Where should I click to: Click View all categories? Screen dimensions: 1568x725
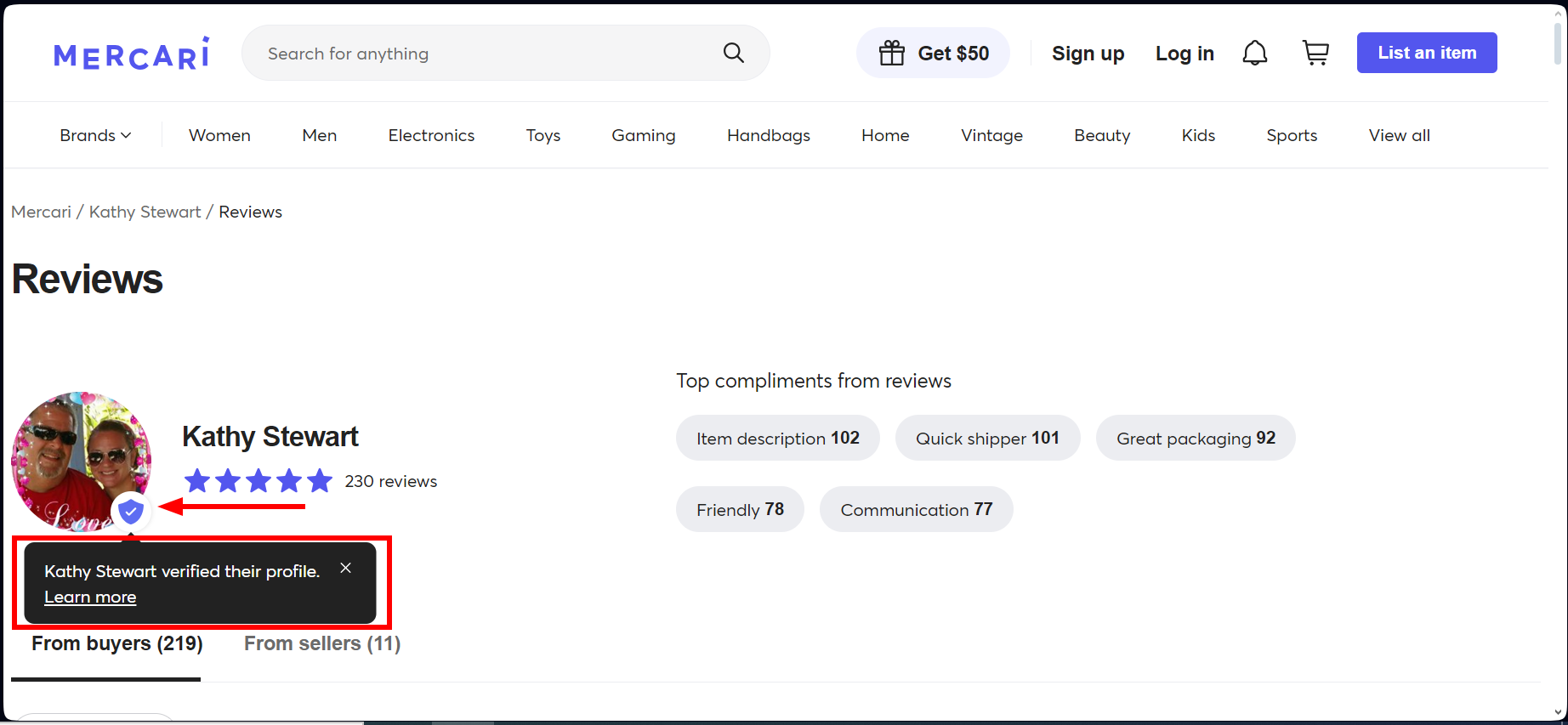tap(1400, 135)
